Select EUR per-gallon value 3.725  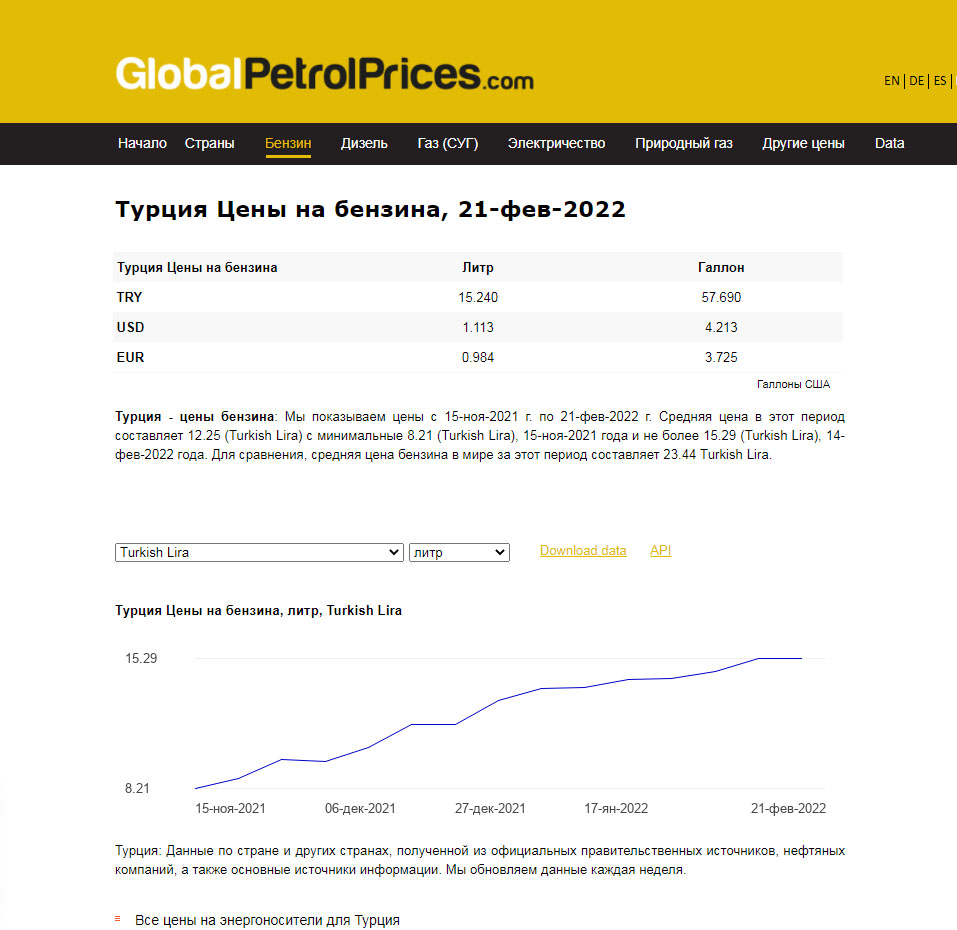[721, 357]
